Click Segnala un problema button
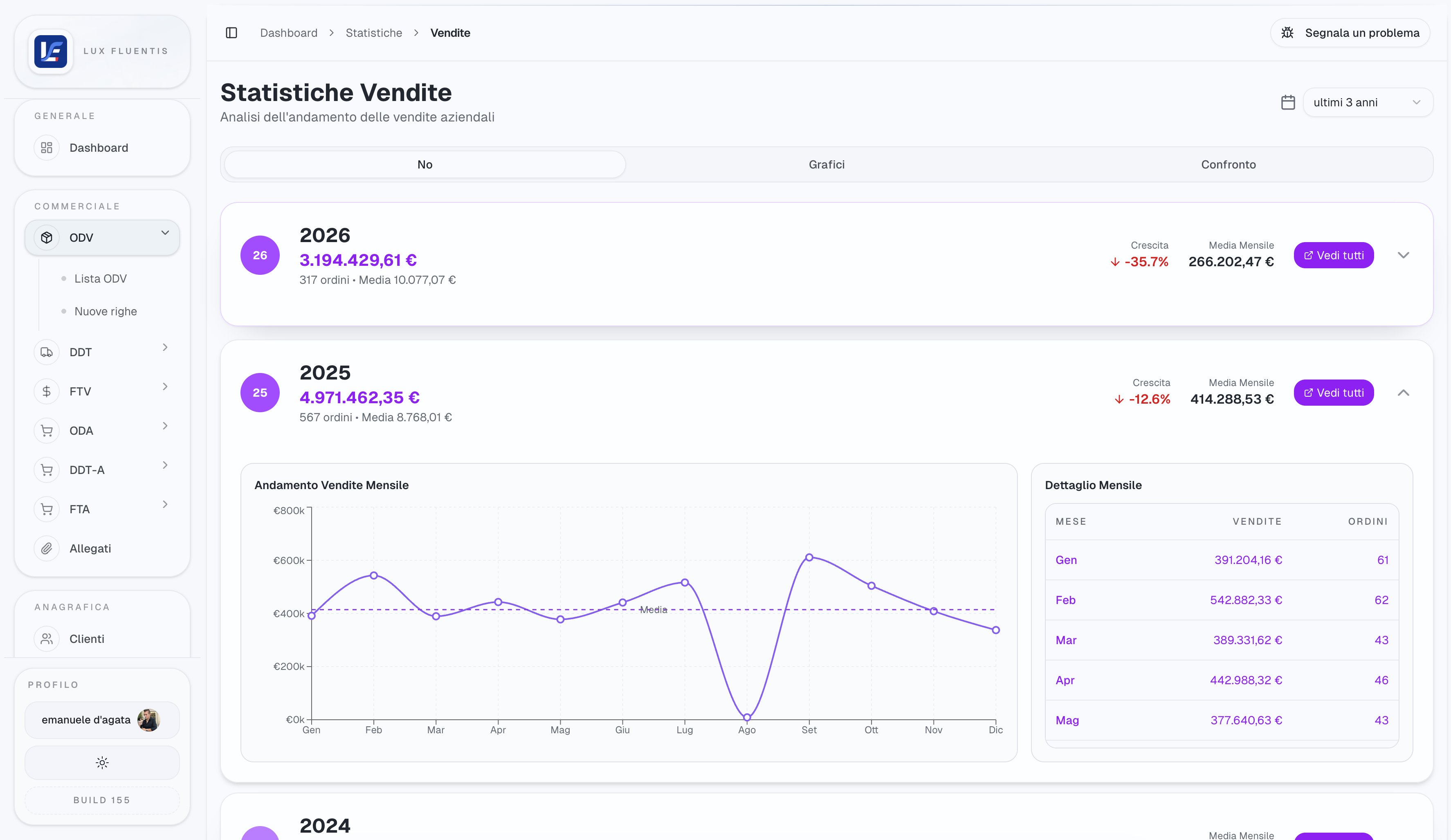Screen dimensions: 1451x840 click(1350, 33)
